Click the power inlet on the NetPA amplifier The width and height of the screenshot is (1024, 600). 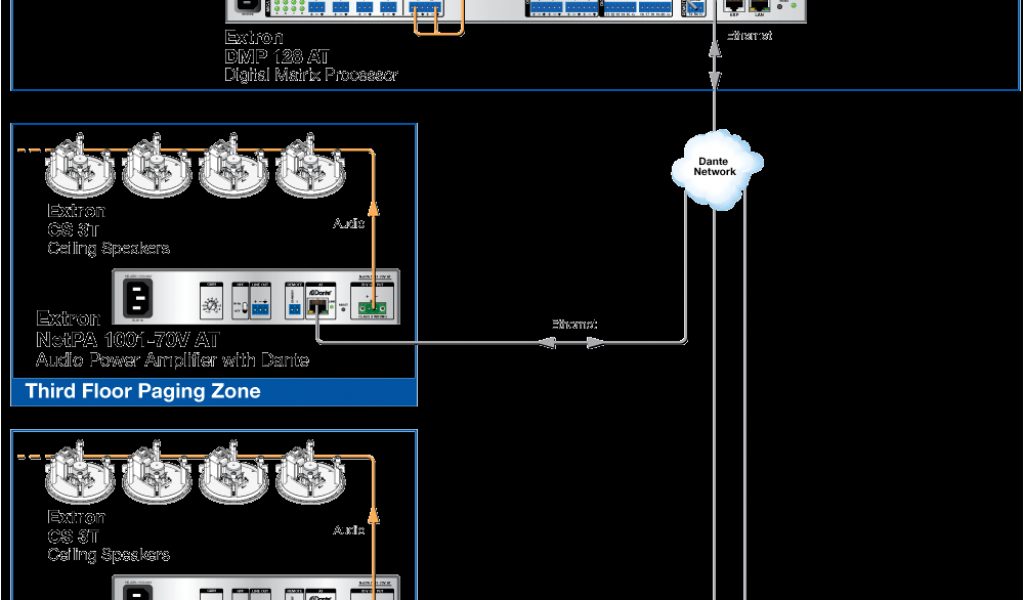pyautogui.click(x=139, y=298)
